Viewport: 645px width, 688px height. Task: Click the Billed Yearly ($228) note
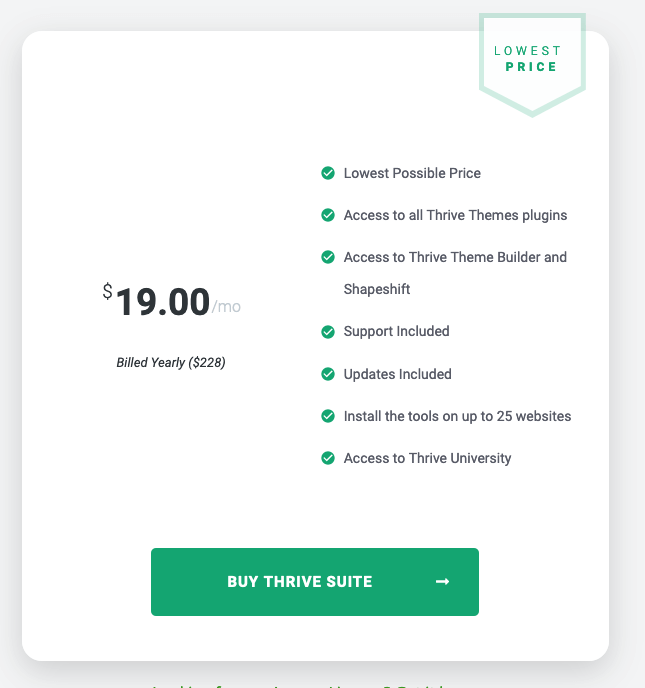(171, 363)
